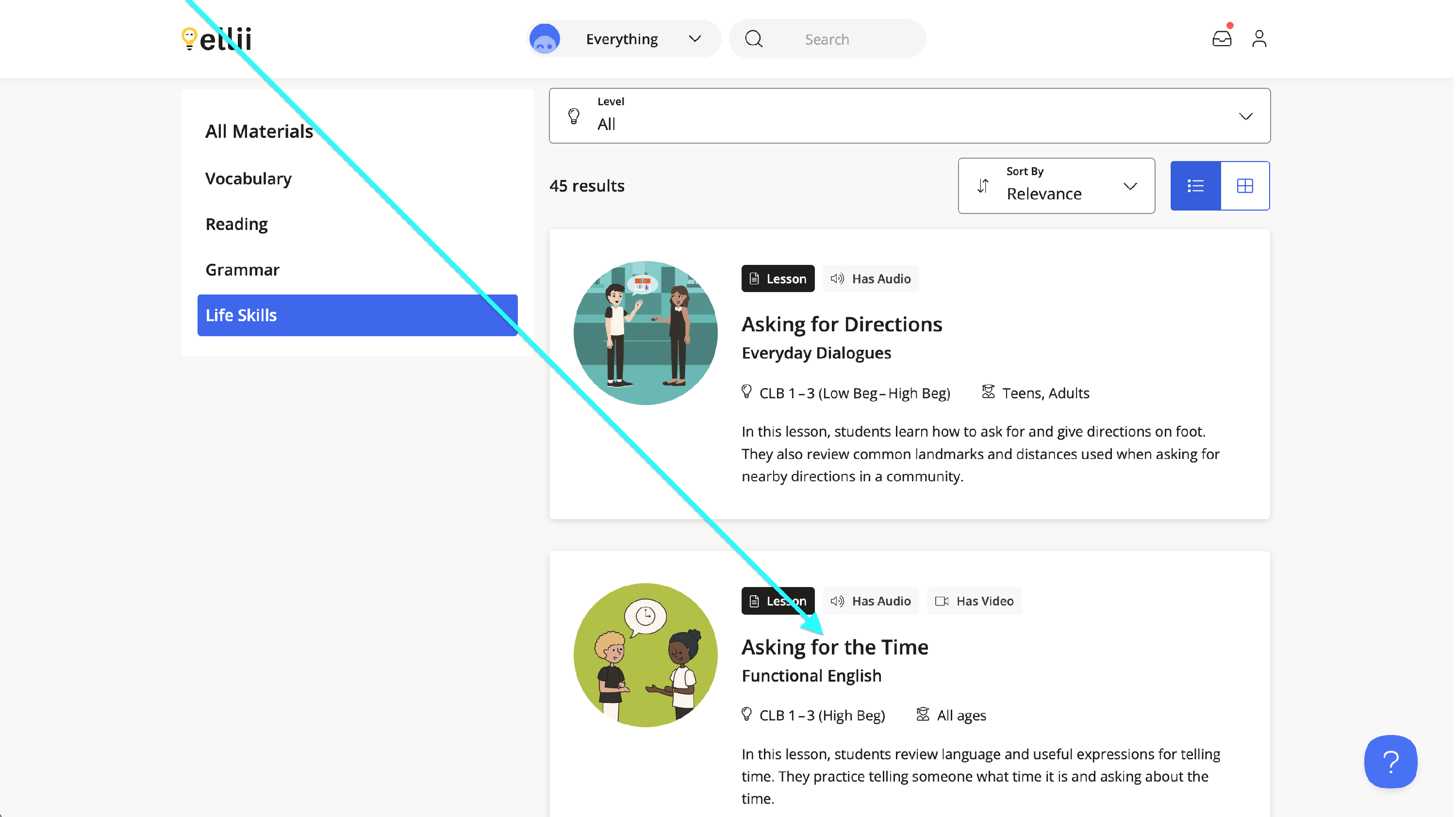Viewport: 1456px width, 817px height.
Task: Click the blue avatar icon beside Everything
Action: (x=545, y=39)
